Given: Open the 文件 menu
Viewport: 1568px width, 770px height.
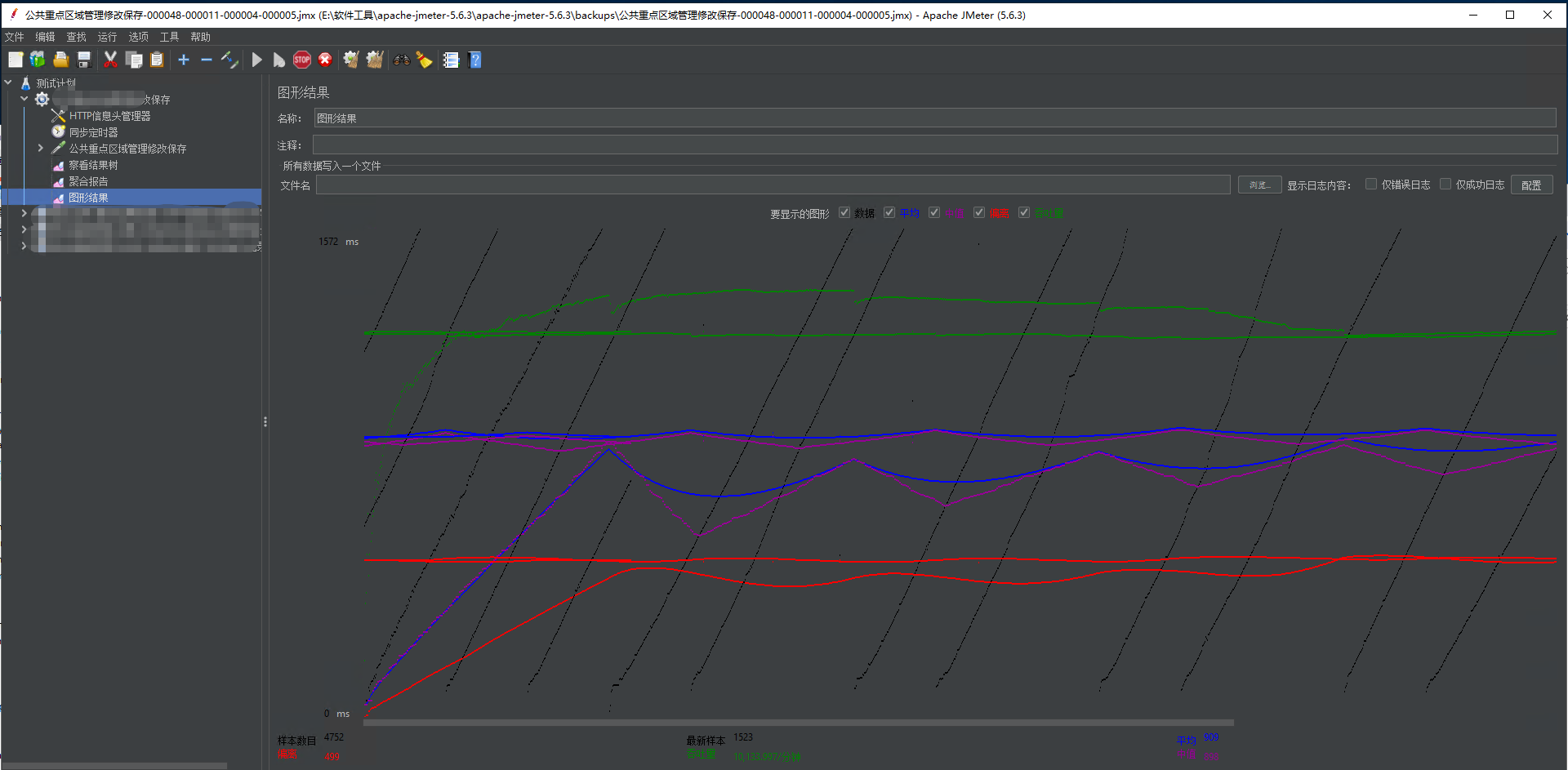Looking at the screenshot, I should coord(15,37).
